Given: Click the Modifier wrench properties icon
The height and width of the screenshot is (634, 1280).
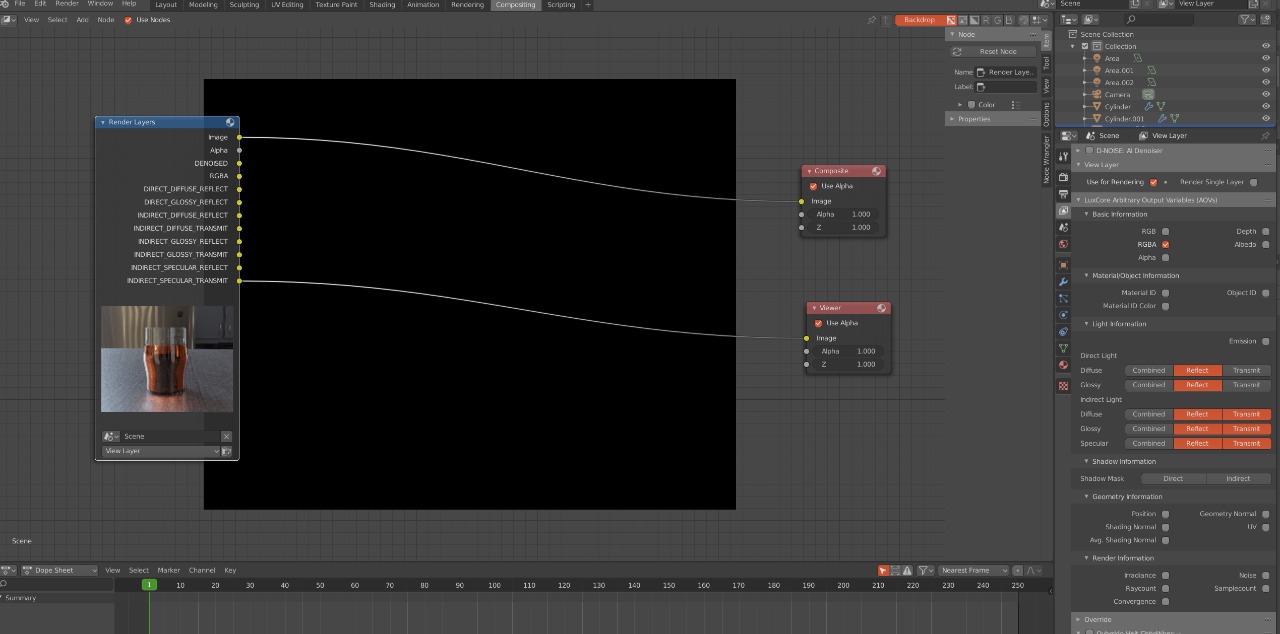Looking at the screenshot, I should point(1063,282).
